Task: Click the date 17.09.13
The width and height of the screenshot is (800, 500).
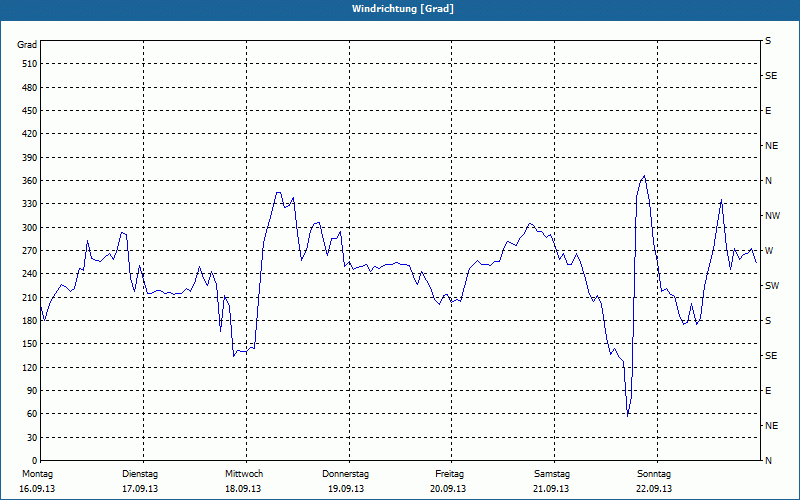Action: click(x=140, y=489)
